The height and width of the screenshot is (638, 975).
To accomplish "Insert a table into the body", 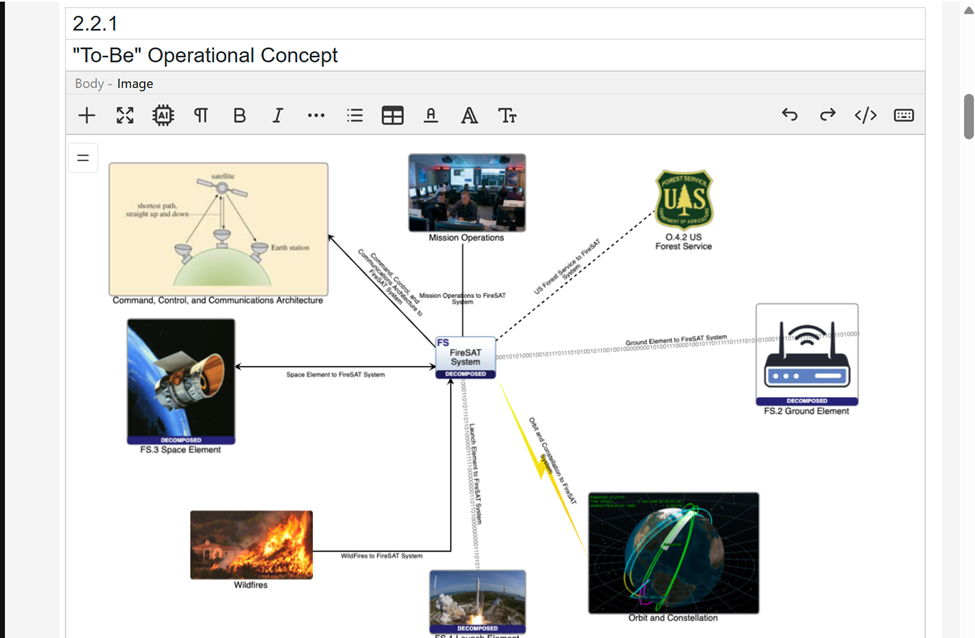I will [392, 115].
